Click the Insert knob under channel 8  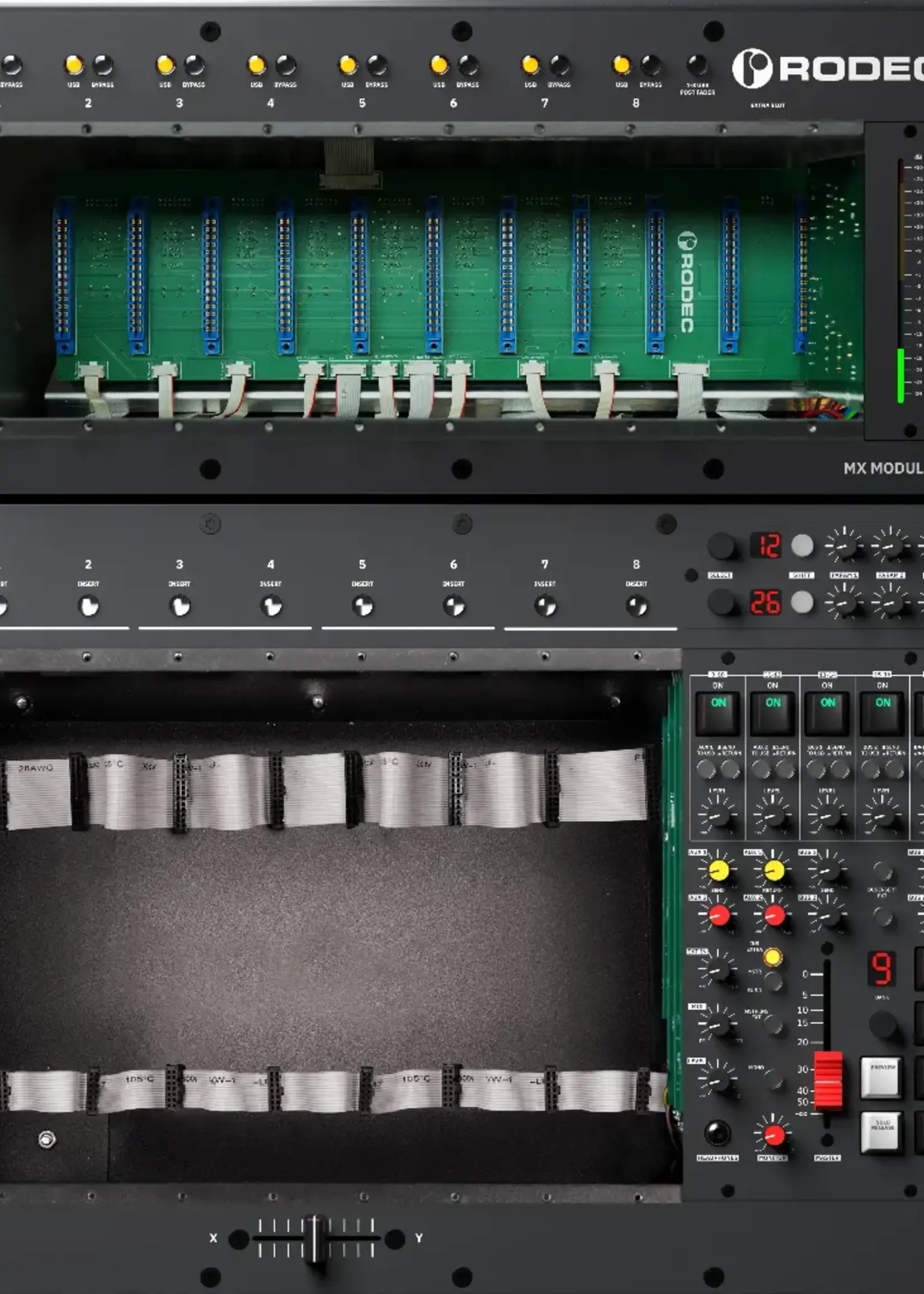tap(636, 606)
